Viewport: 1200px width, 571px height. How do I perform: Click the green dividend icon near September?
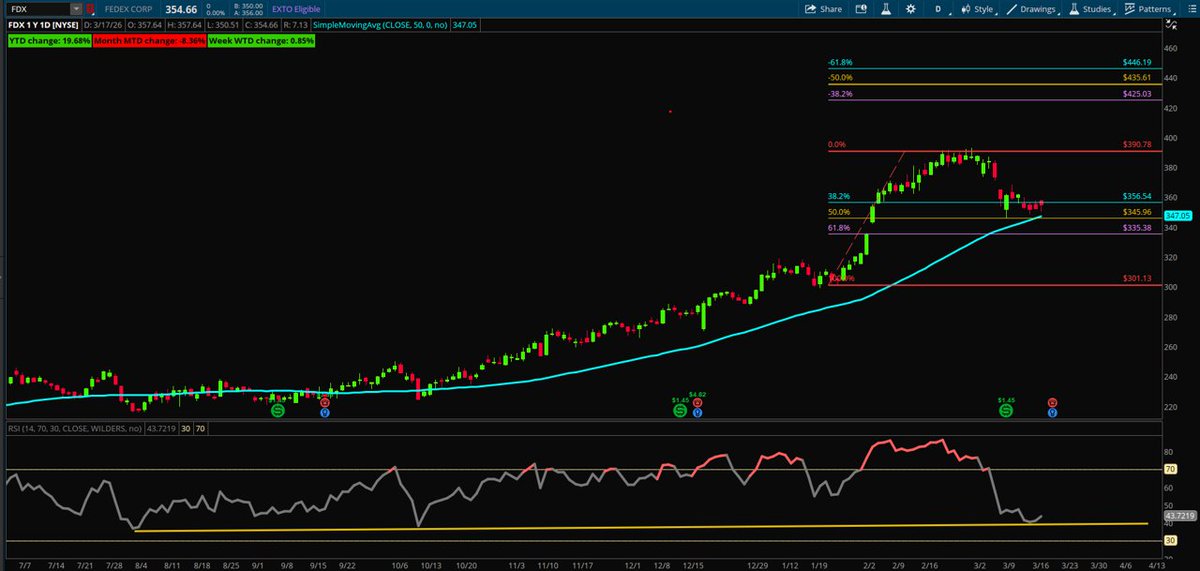(279, 410)
